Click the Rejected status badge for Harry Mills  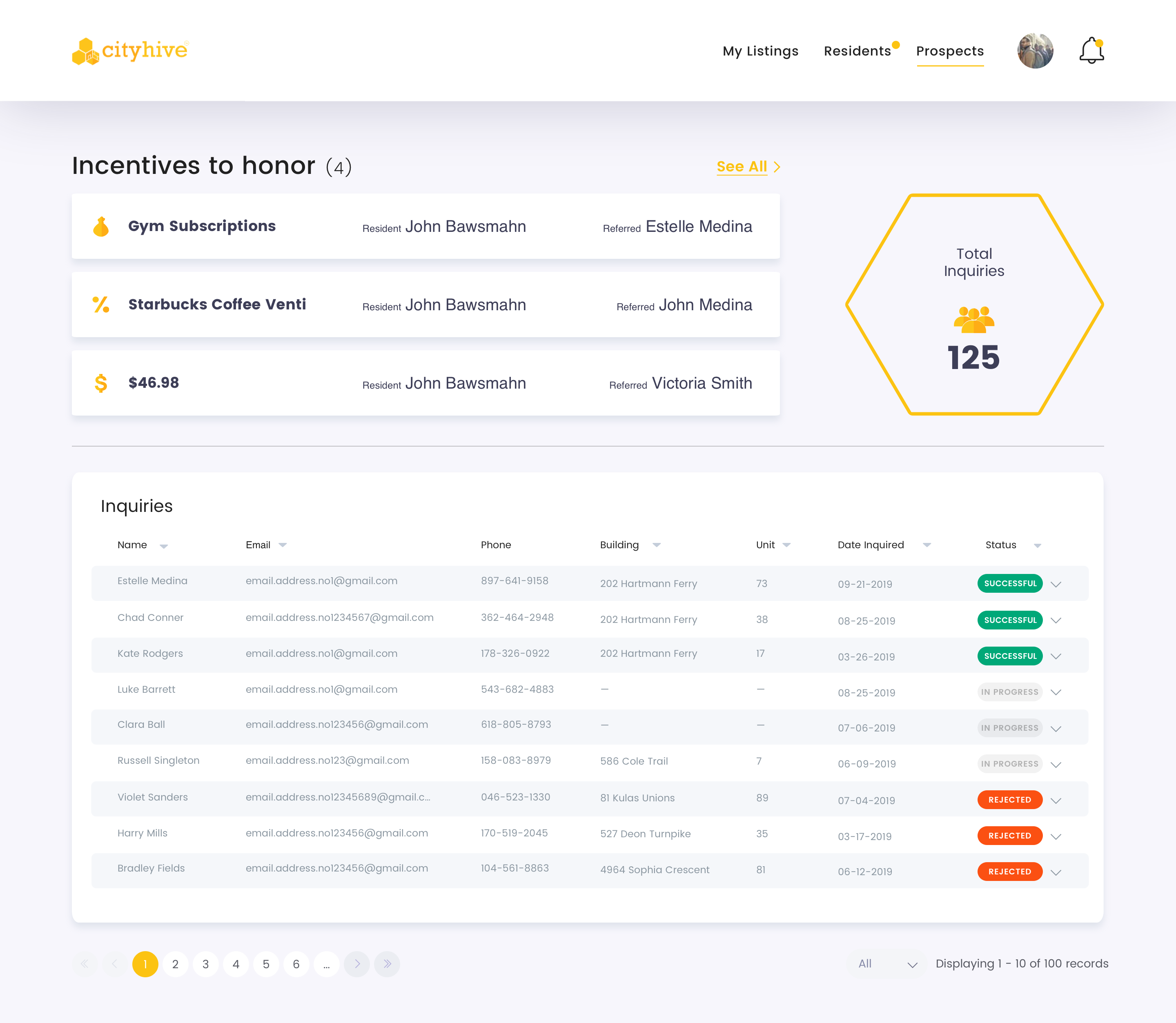tap(1009, 836)
